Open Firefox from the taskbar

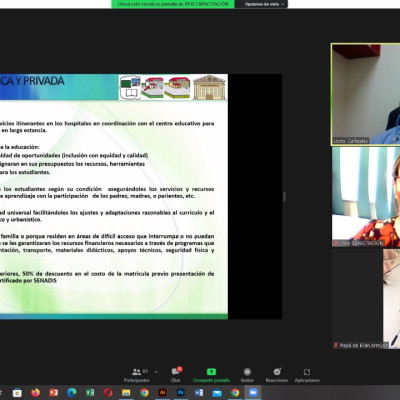pyautogui.click(x=35, y=393)
